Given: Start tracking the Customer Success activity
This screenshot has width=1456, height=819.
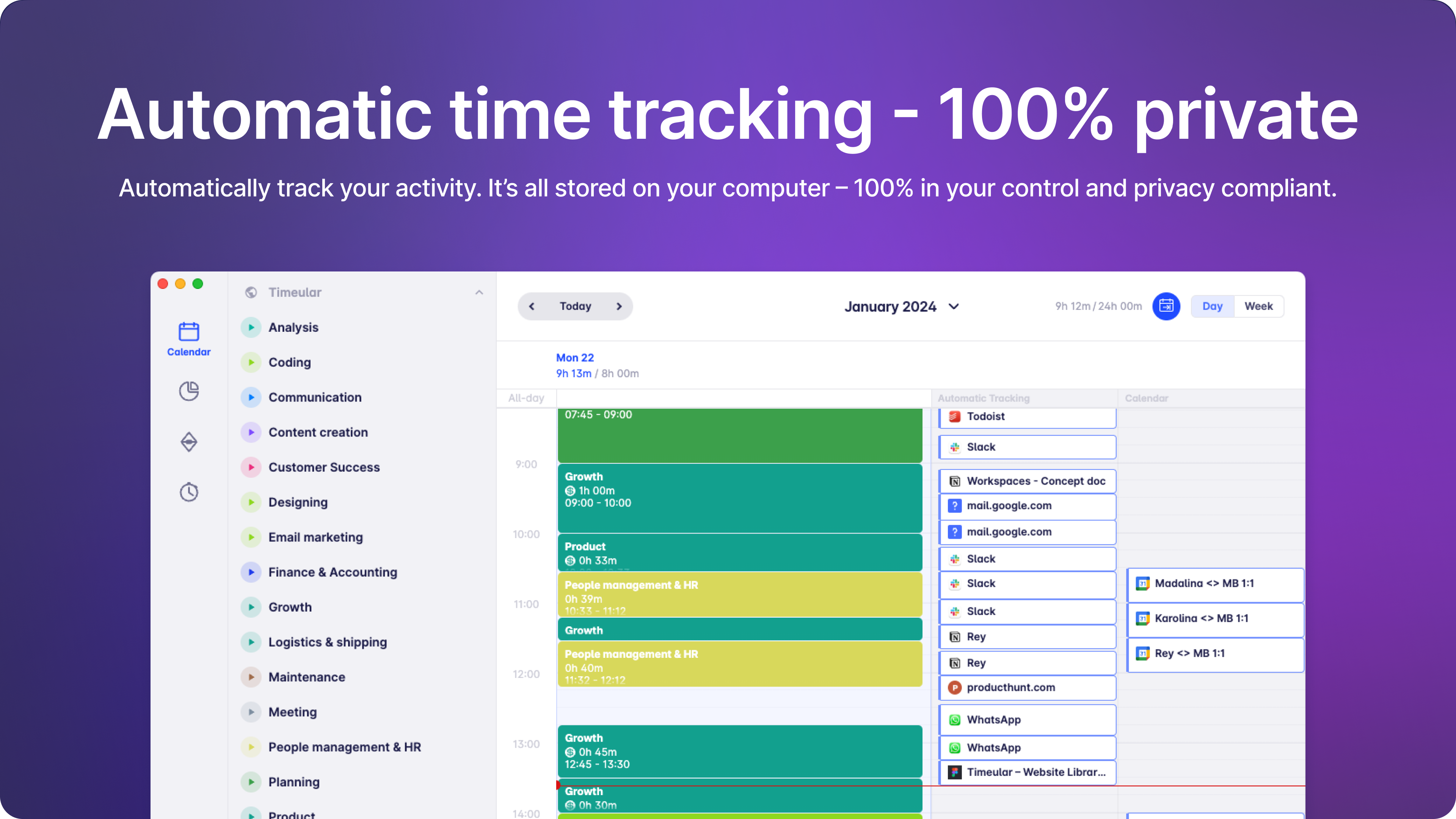Looking at the screenshot, I should tap(251, 468).
